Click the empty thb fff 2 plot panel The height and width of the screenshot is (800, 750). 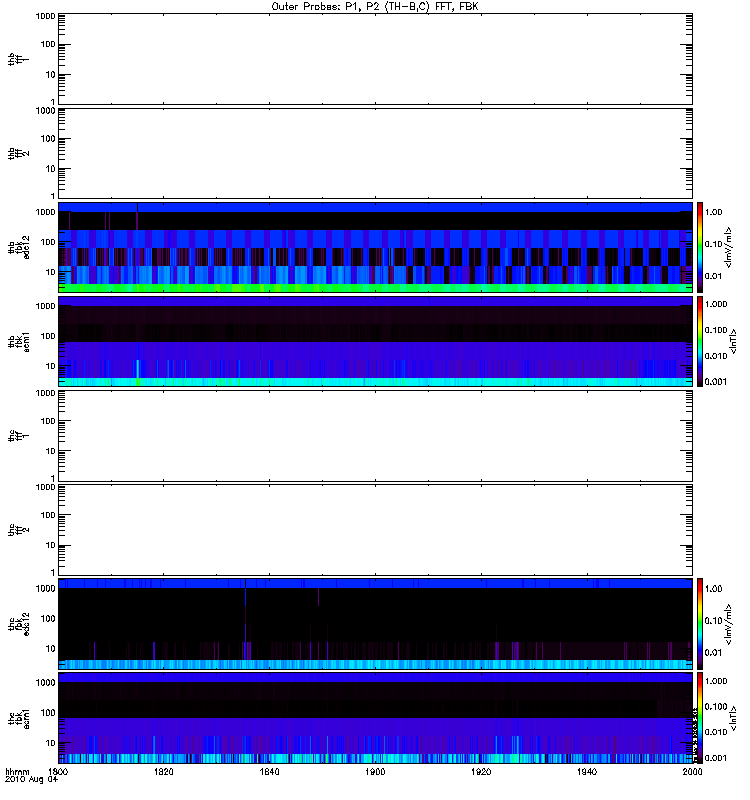(x=376, y=153)
